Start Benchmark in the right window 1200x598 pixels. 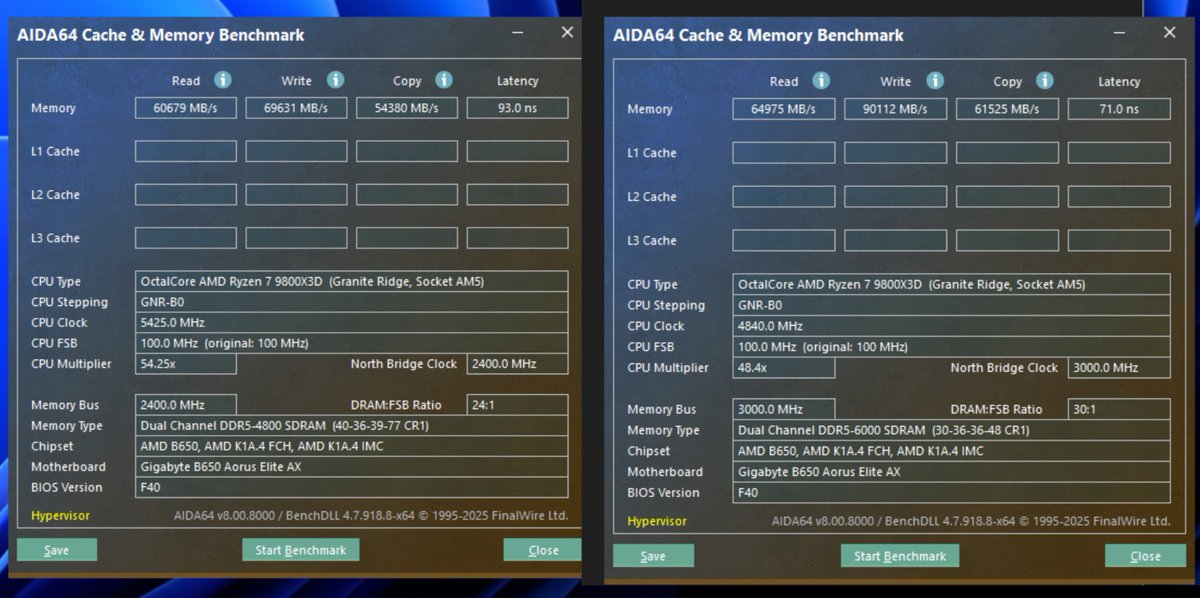tap(900, 556)
